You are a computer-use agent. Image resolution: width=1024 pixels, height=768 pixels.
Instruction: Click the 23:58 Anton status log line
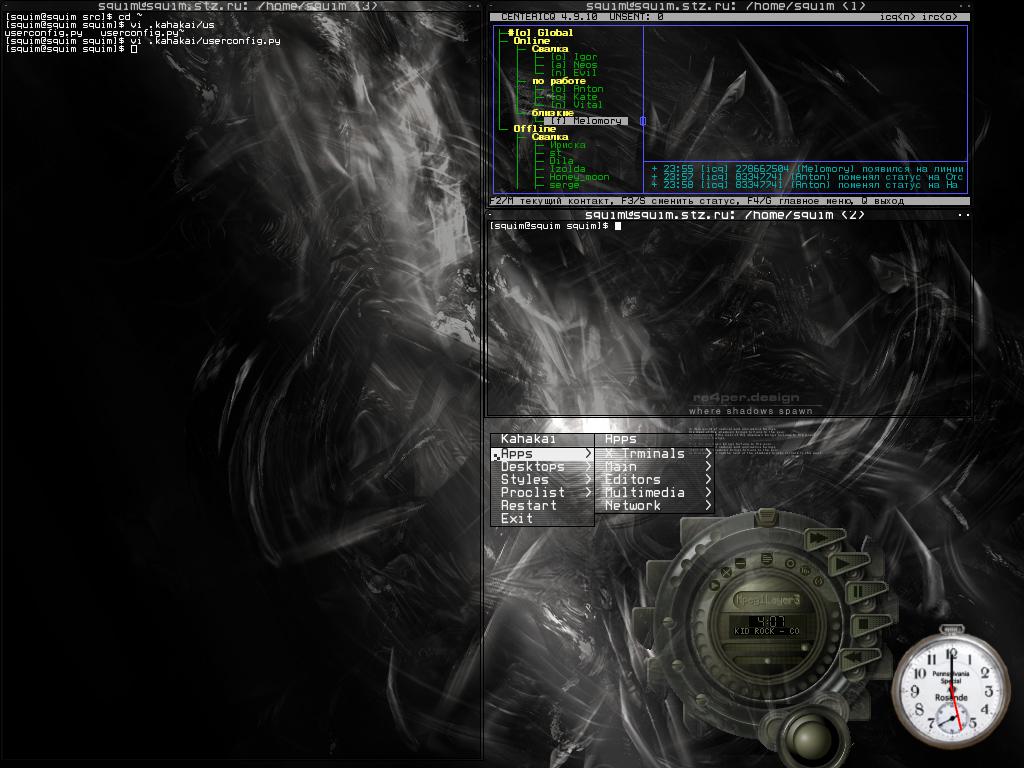(807, 185)
